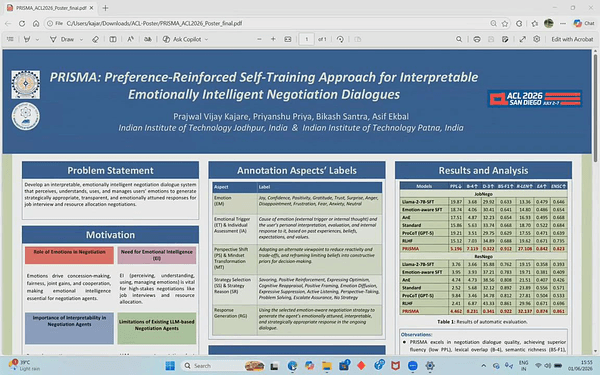Click the taskbar Search box

223,366
